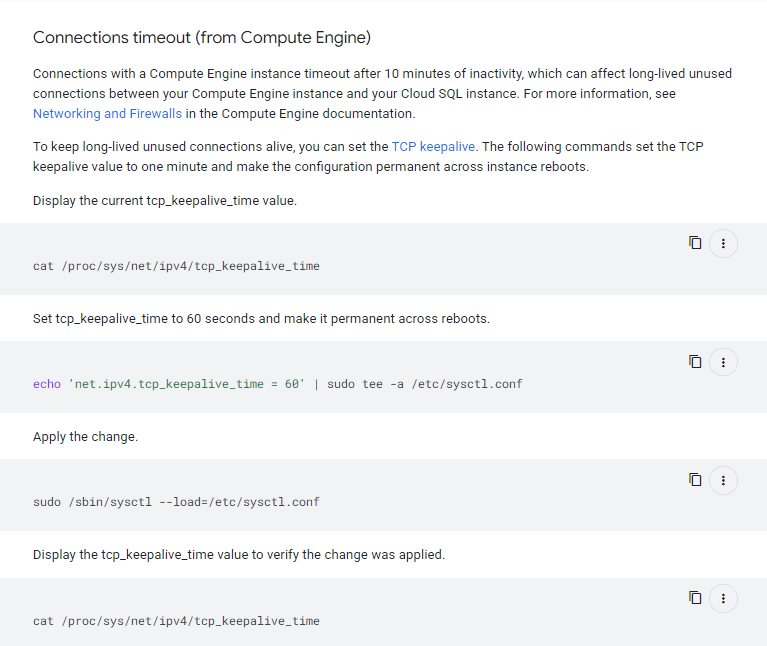767x646 pixels.
Task: Click 'Display the current tcp_keepalive_time value.' sentence
Action: [164, 201]
